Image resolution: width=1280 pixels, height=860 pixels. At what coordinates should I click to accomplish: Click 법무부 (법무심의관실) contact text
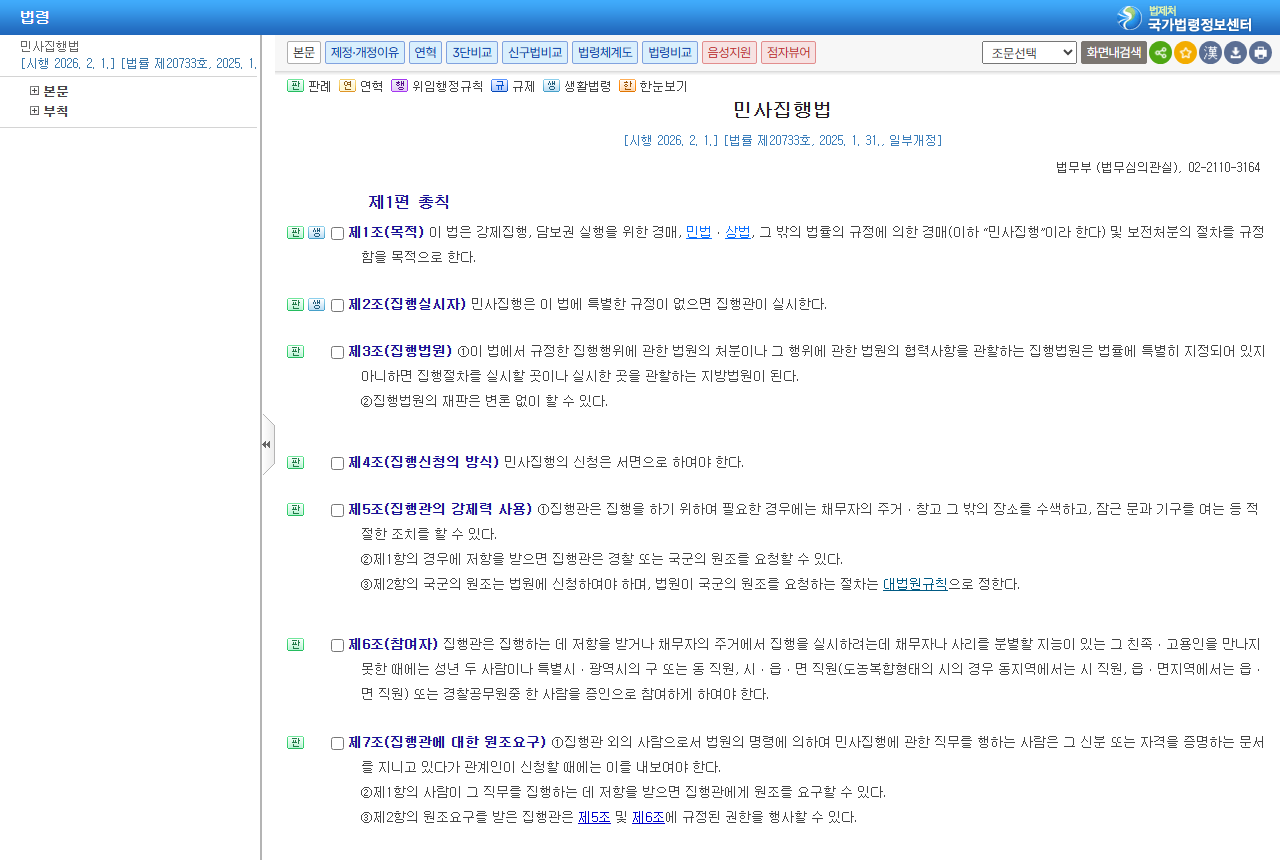(1158, 168)
